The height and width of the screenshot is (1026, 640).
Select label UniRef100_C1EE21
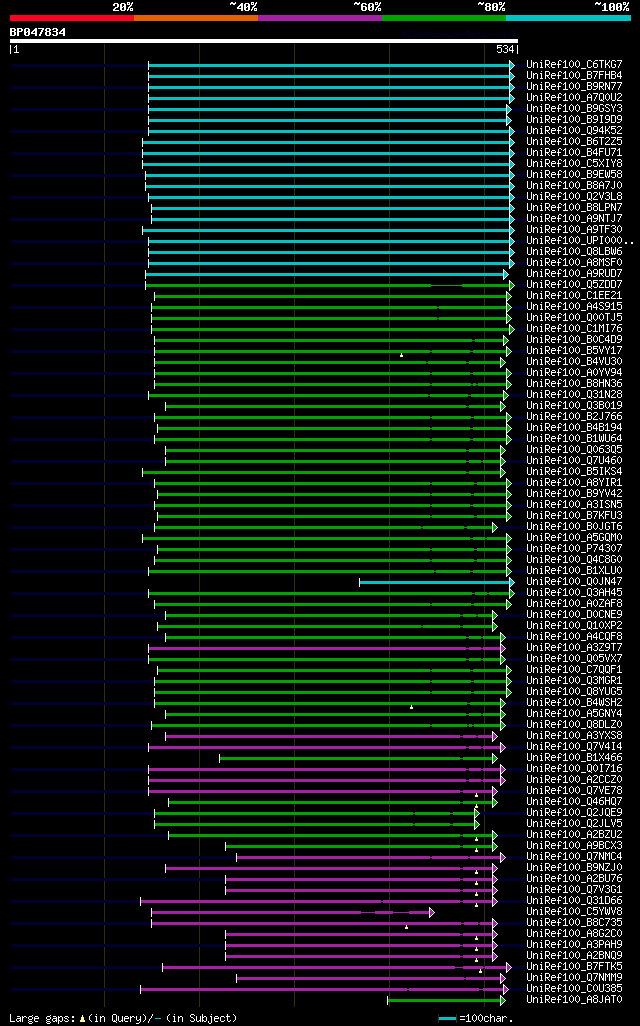coord(574,296)
